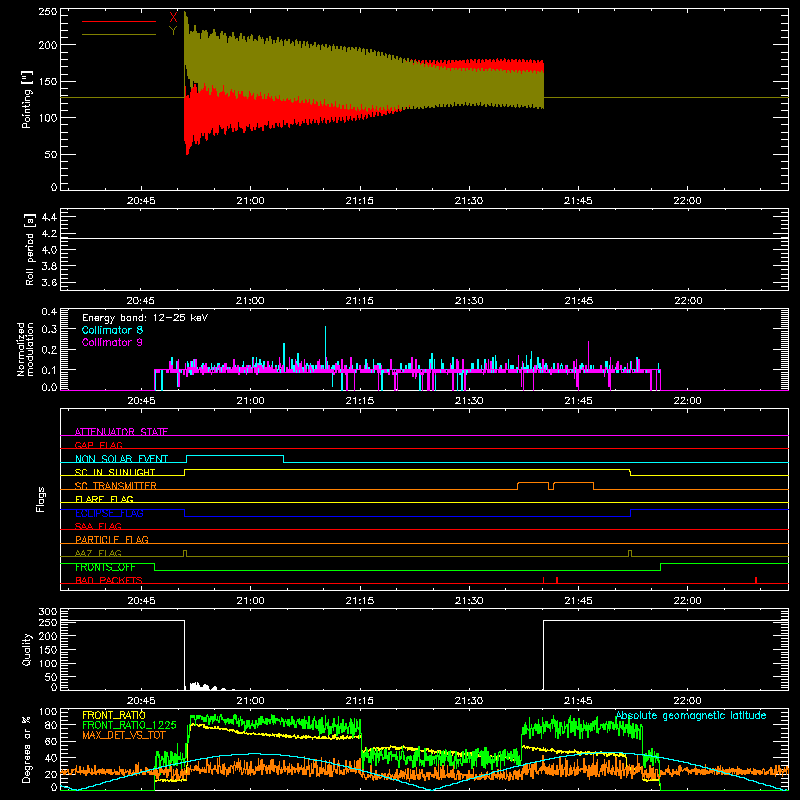Click the green FRONT_RATIO_1225 legend entry
The height and width of the screenshot is (800, 800).
pyautogui.click(x=129, y=725)
